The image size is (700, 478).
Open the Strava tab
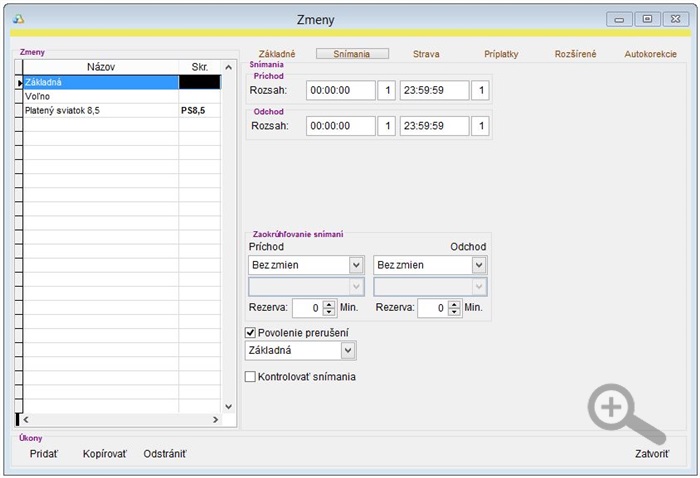426,54
